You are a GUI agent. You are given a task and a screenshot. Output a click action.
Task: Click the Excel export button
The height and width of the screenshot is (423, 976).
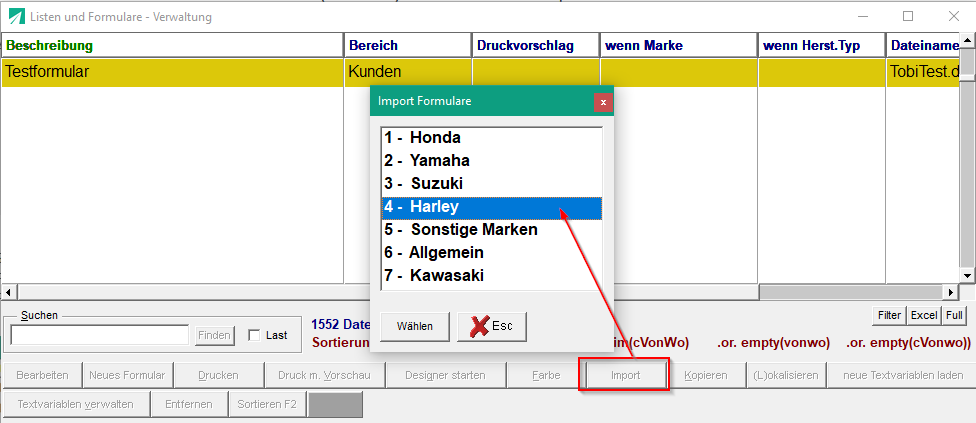pos(924,315)
